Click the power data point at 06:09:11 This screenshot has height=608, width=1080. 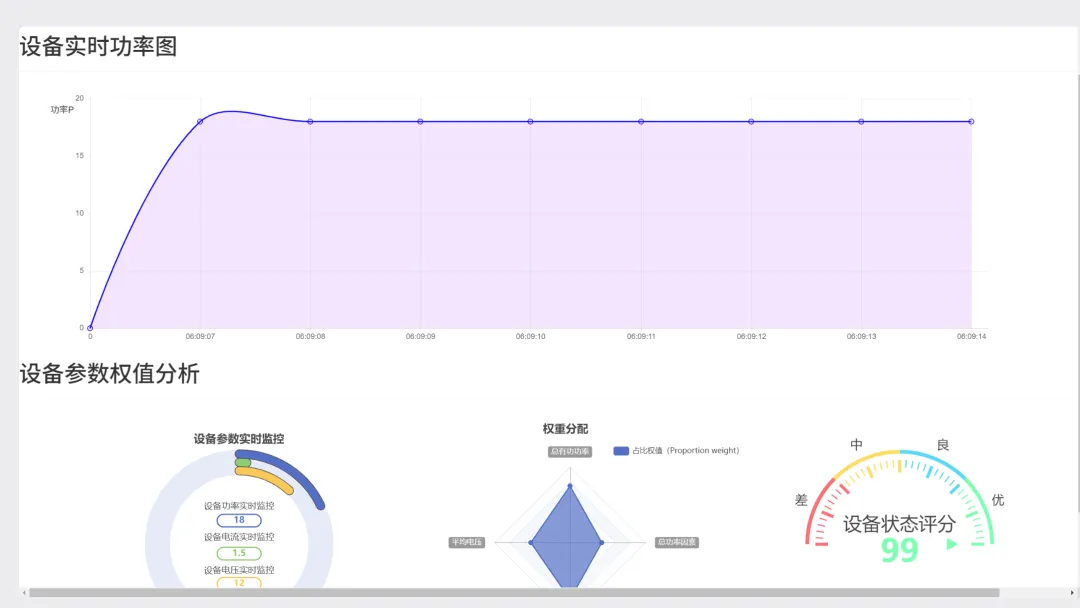pos(641,121)
